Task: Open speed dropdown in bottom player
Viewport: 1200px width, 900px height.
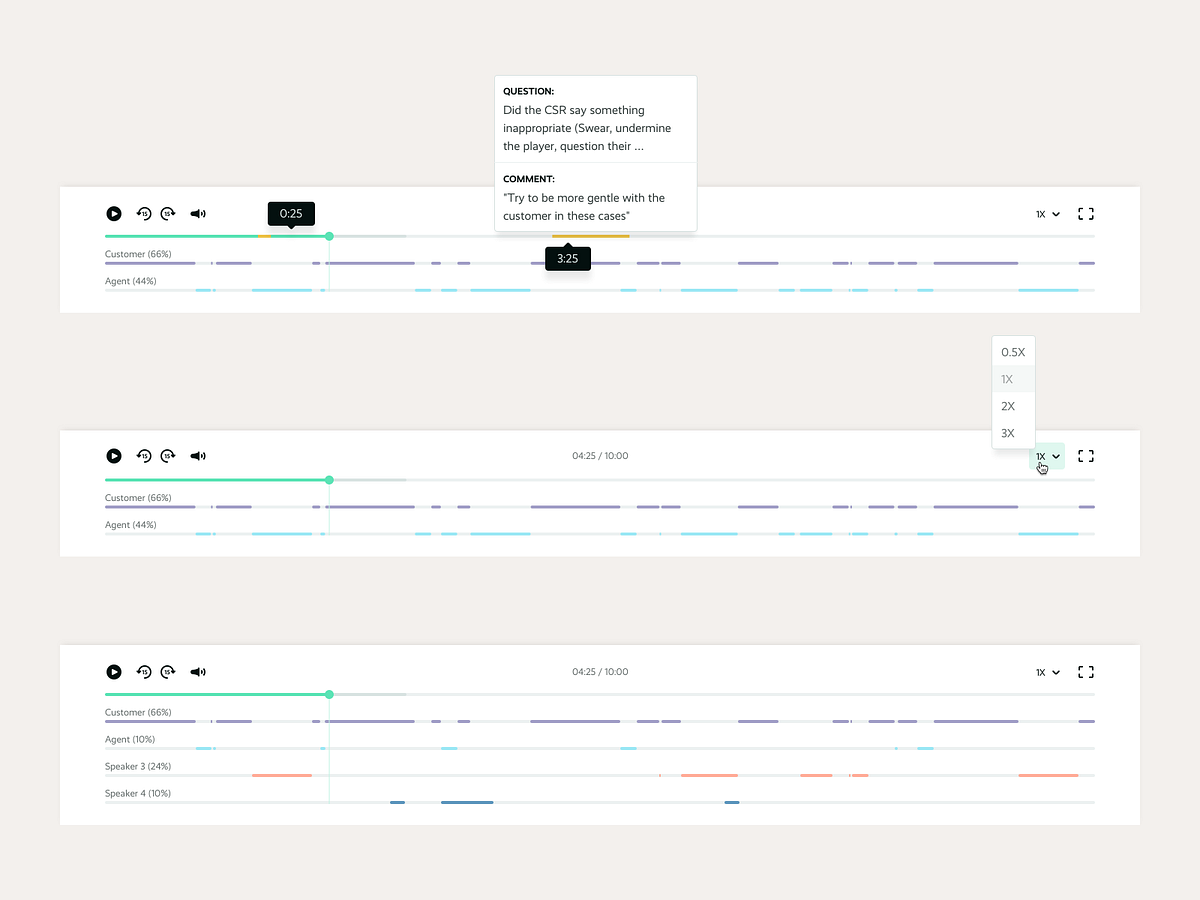Action: pyautogui.click(x=1048, y=672)
